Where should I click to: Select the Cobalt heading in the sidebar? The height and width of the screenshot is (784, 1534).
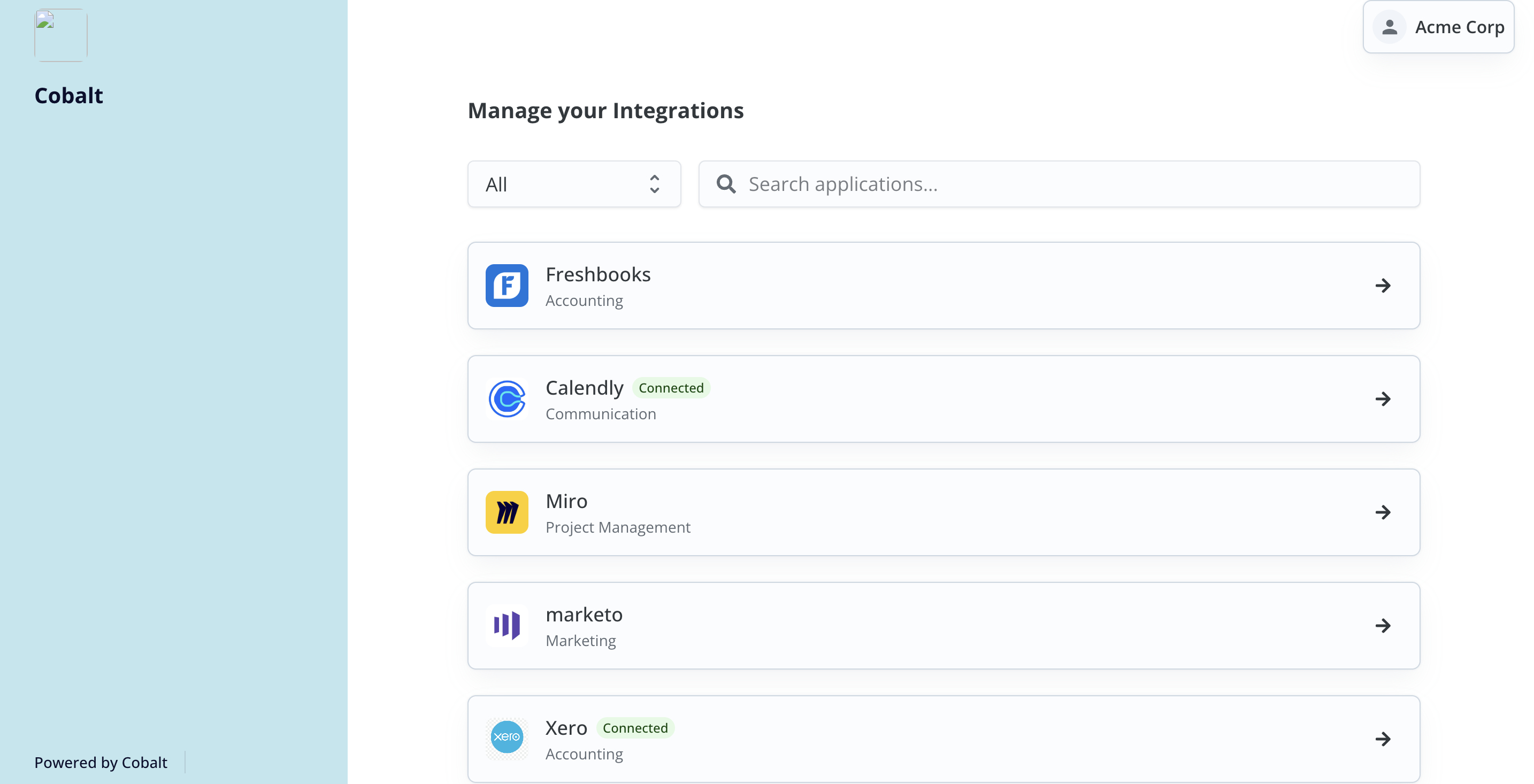(x=68, y=94)
